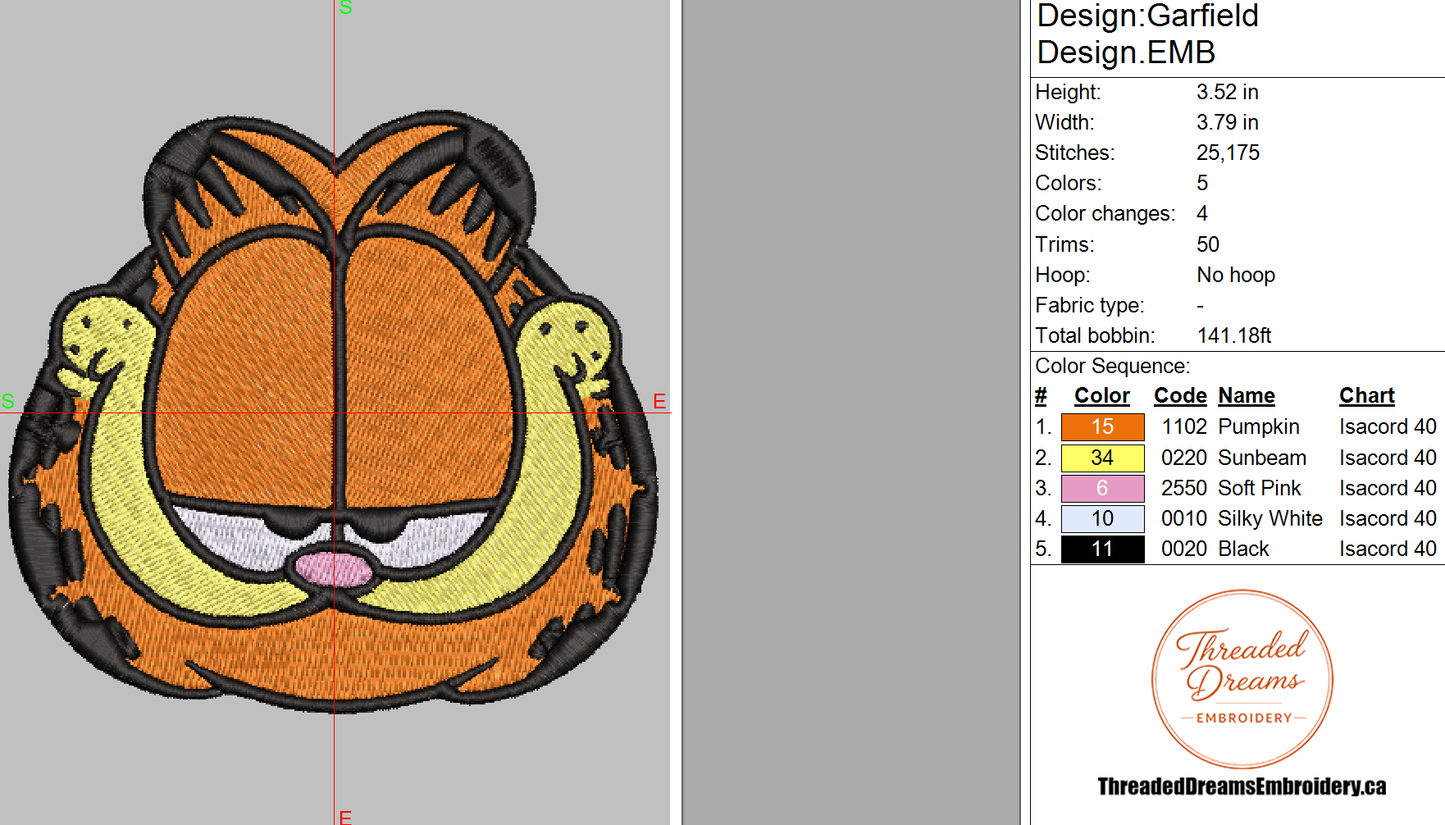The height and width of the screenshot is (825, 1445).
Task: Click the Black thread name
Action: (x=1243, y=549)
